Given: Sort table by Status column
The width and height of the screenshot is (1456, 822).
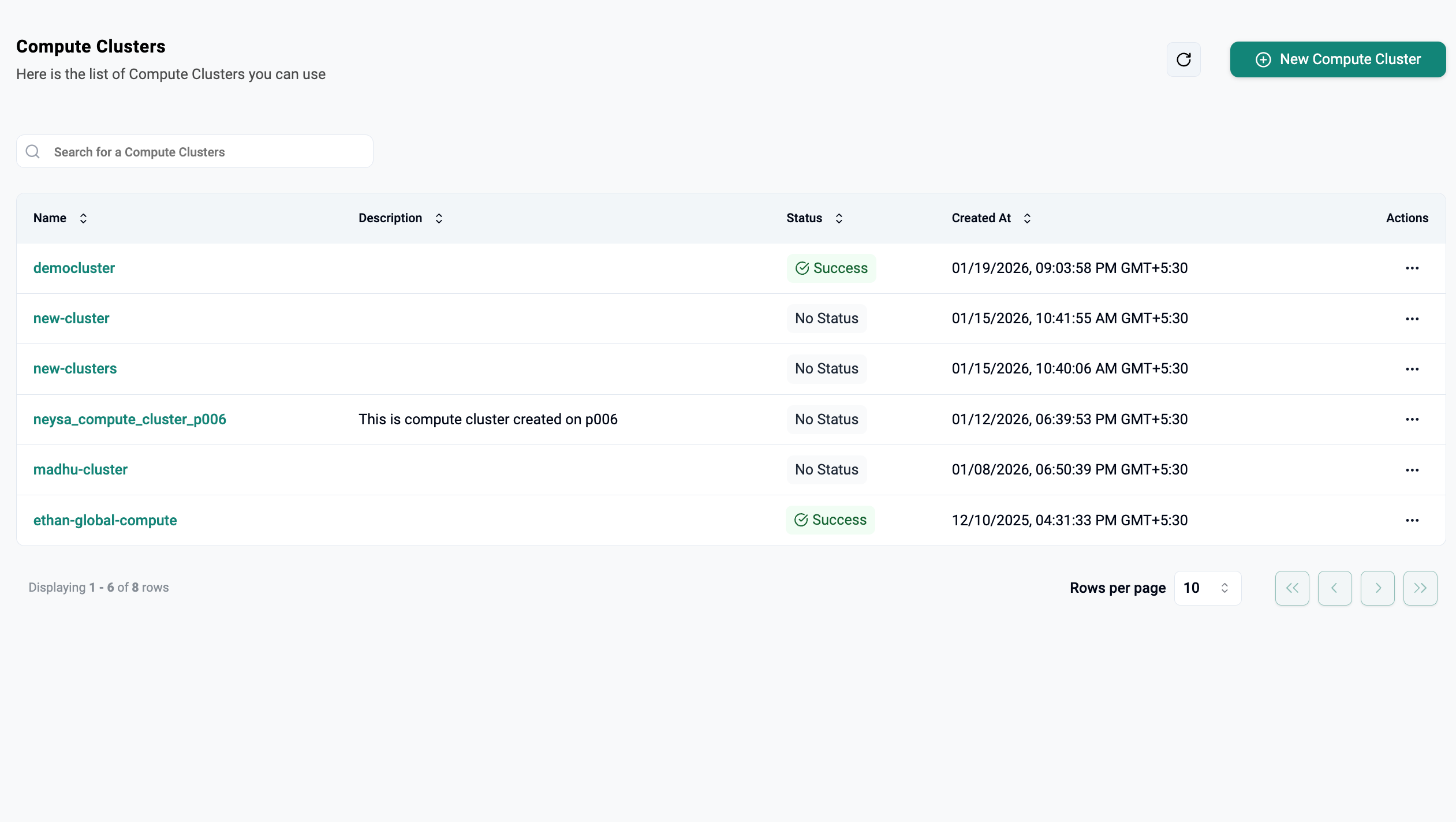Looking at the screenshot, I should (x=839, y=218).
